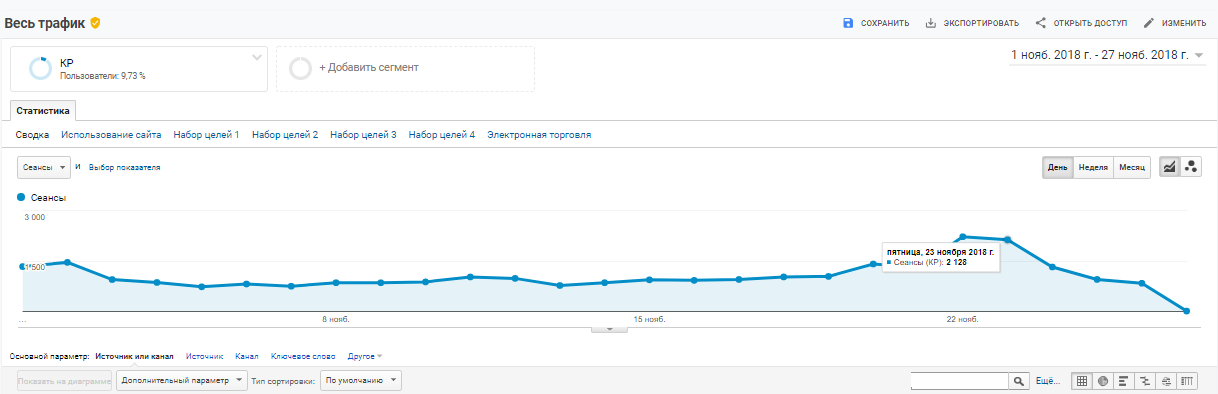
Task: Open the Дополнительный параметр dropdown
Action: click(181, 381)
